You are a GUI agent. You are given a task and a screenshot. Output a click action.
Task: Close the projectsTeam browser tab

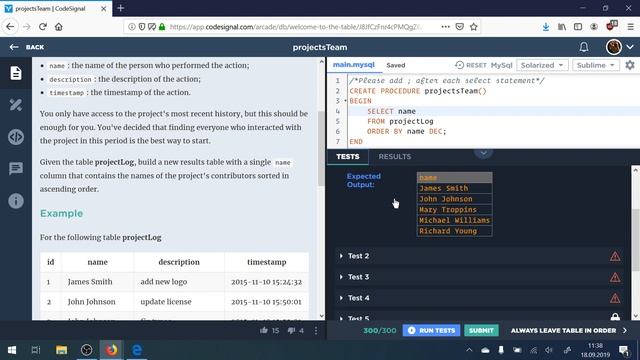104,9
